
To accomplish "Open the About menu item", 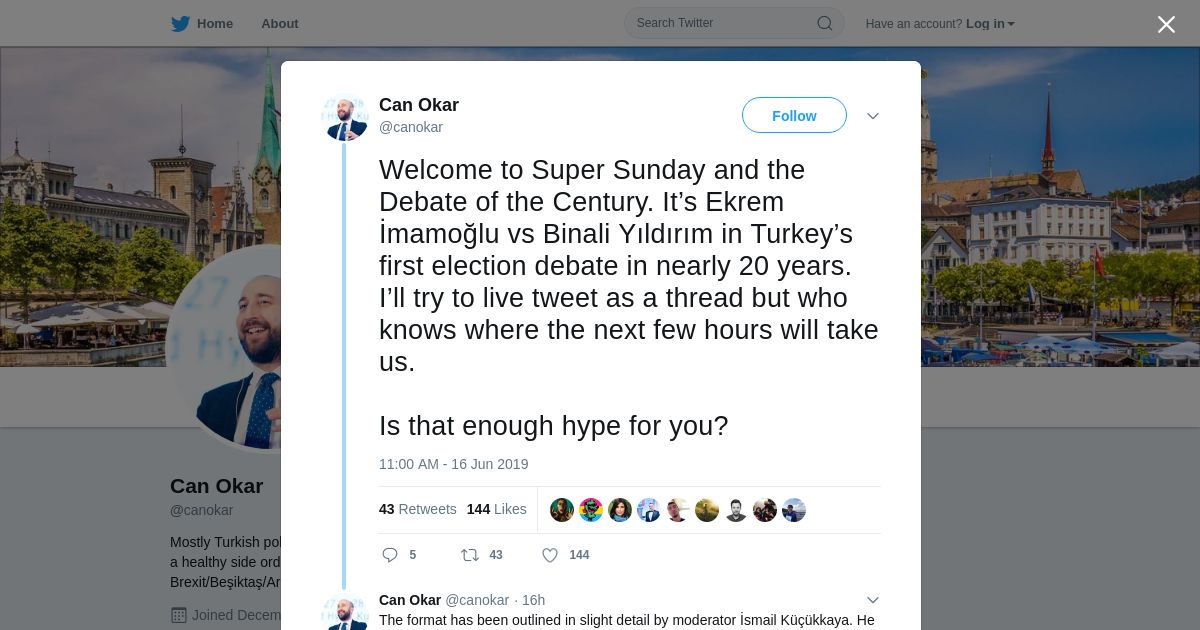I will [279, 24].
